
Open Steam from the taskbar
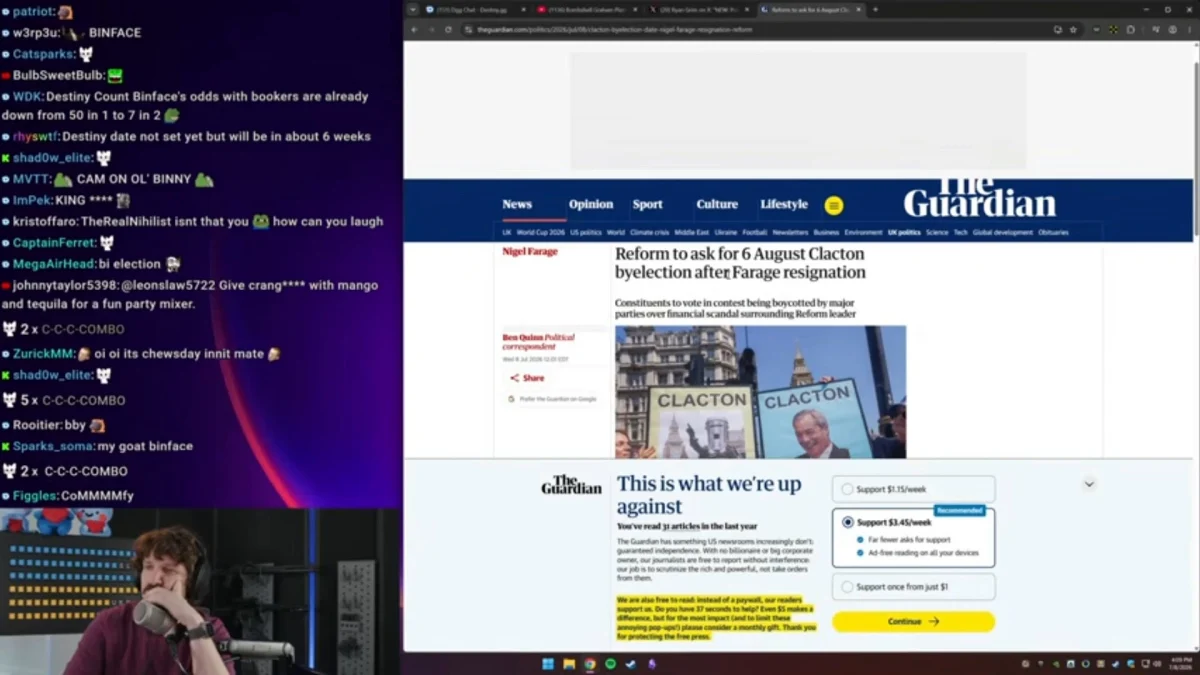[x=631, y=664]
